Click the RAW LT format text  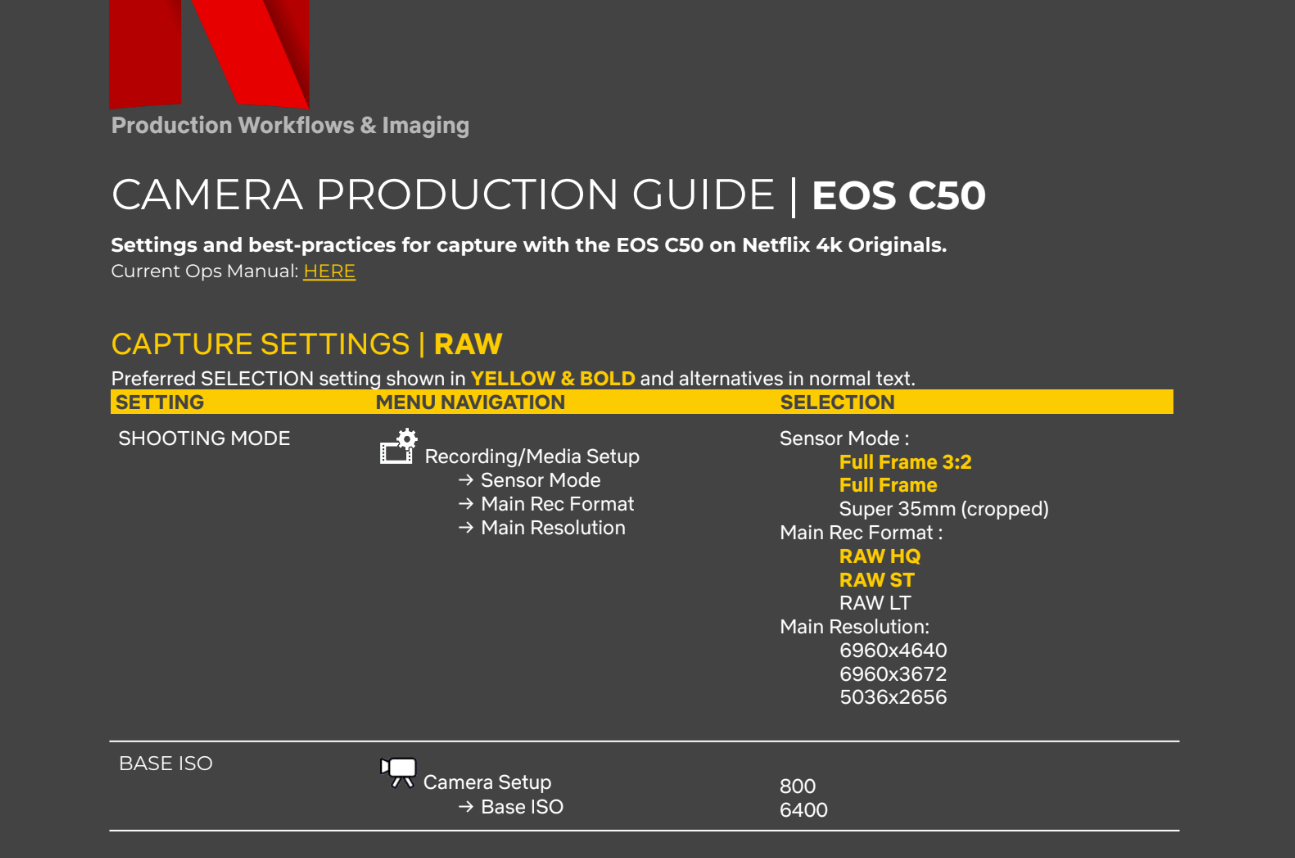(x=874, y=603)
